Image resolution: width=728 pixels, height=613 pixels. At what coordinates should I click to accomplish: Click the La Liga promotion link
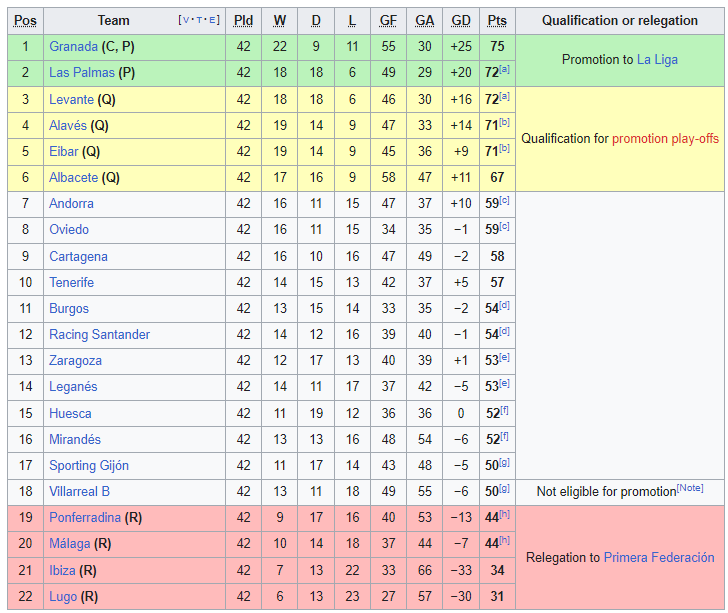[x=657, y=59]
